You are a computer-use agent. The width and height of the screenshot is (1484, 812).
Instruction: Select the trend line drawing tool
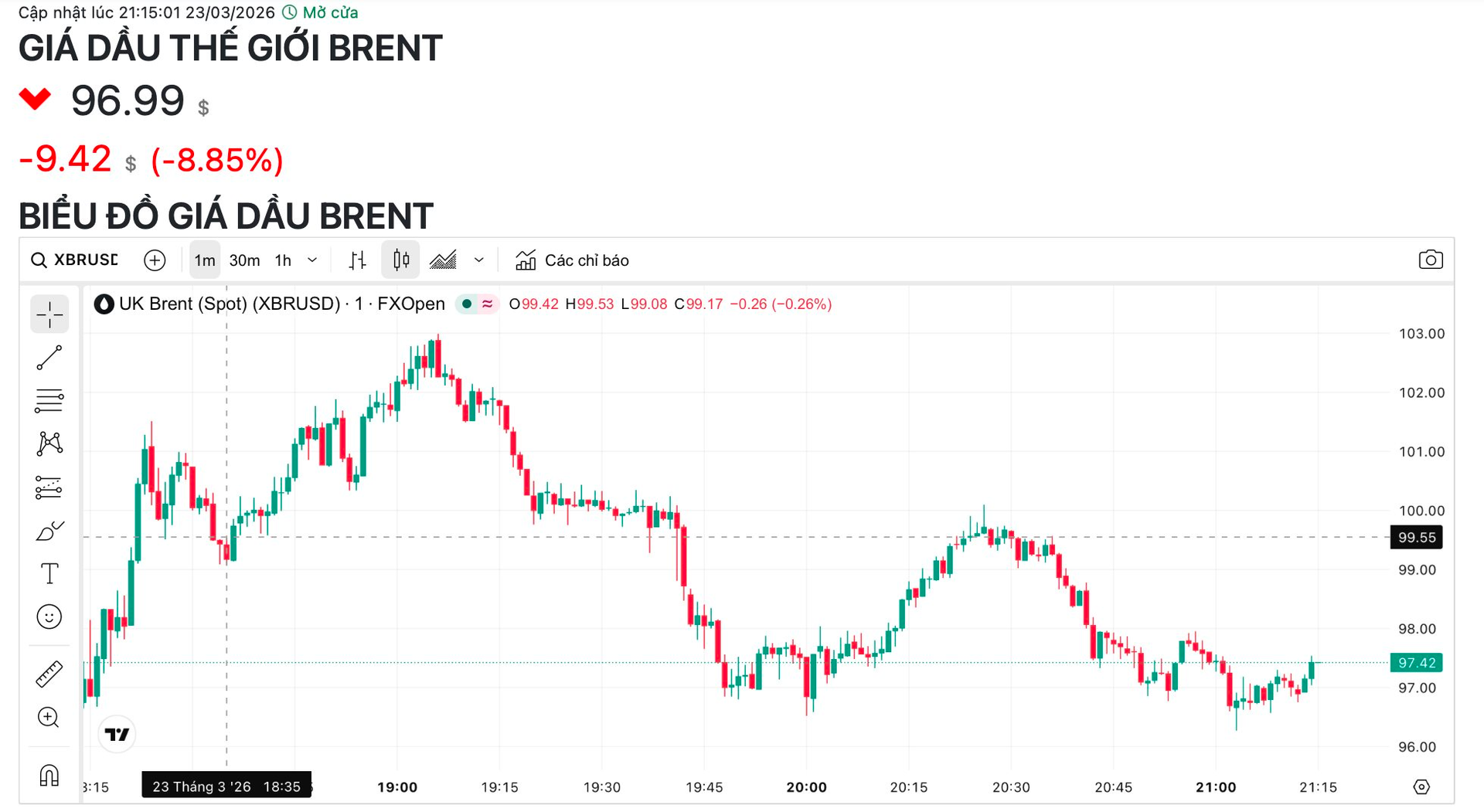[49, 358]
